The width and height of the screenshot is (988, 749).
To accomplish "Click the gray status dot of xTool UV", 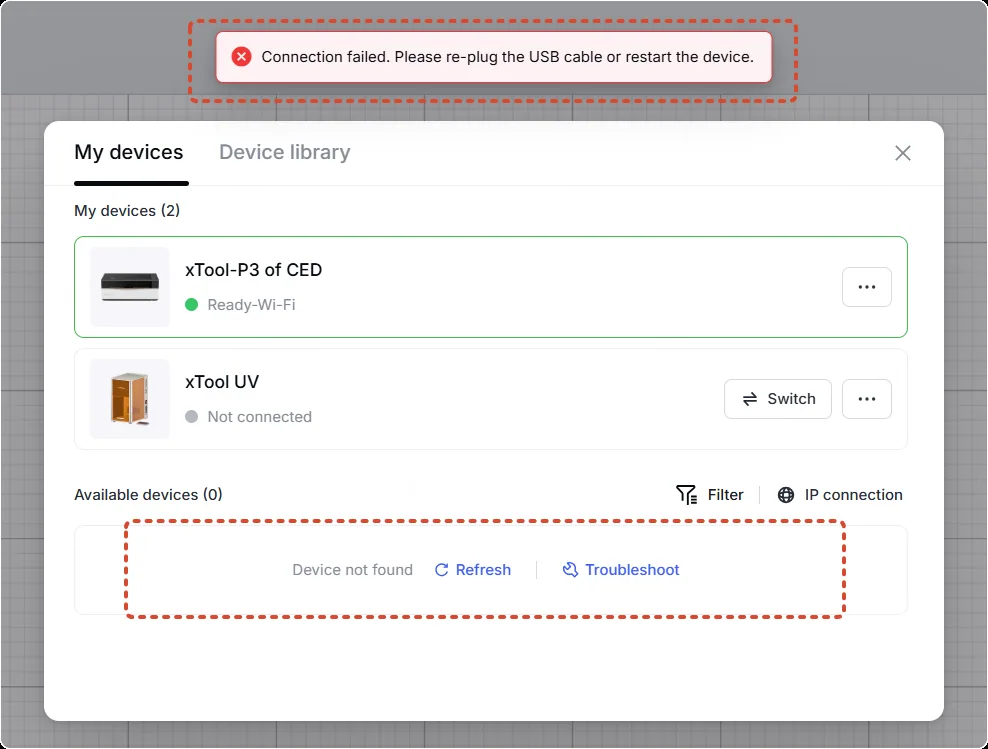I will (192, 417).
